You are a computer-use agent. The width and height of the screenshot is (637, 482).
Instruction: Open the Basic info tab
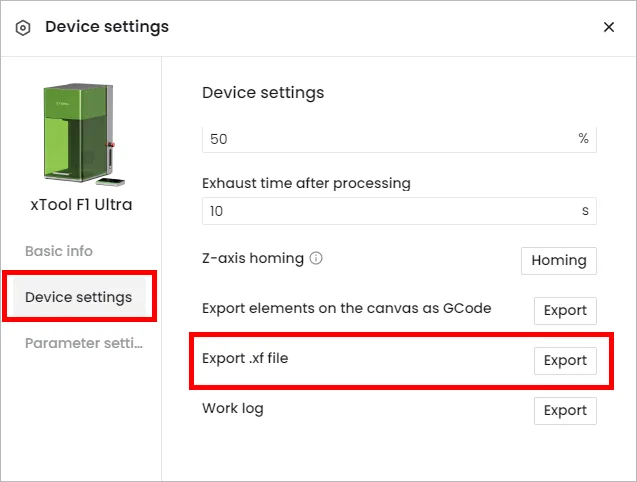coord(59,251)
